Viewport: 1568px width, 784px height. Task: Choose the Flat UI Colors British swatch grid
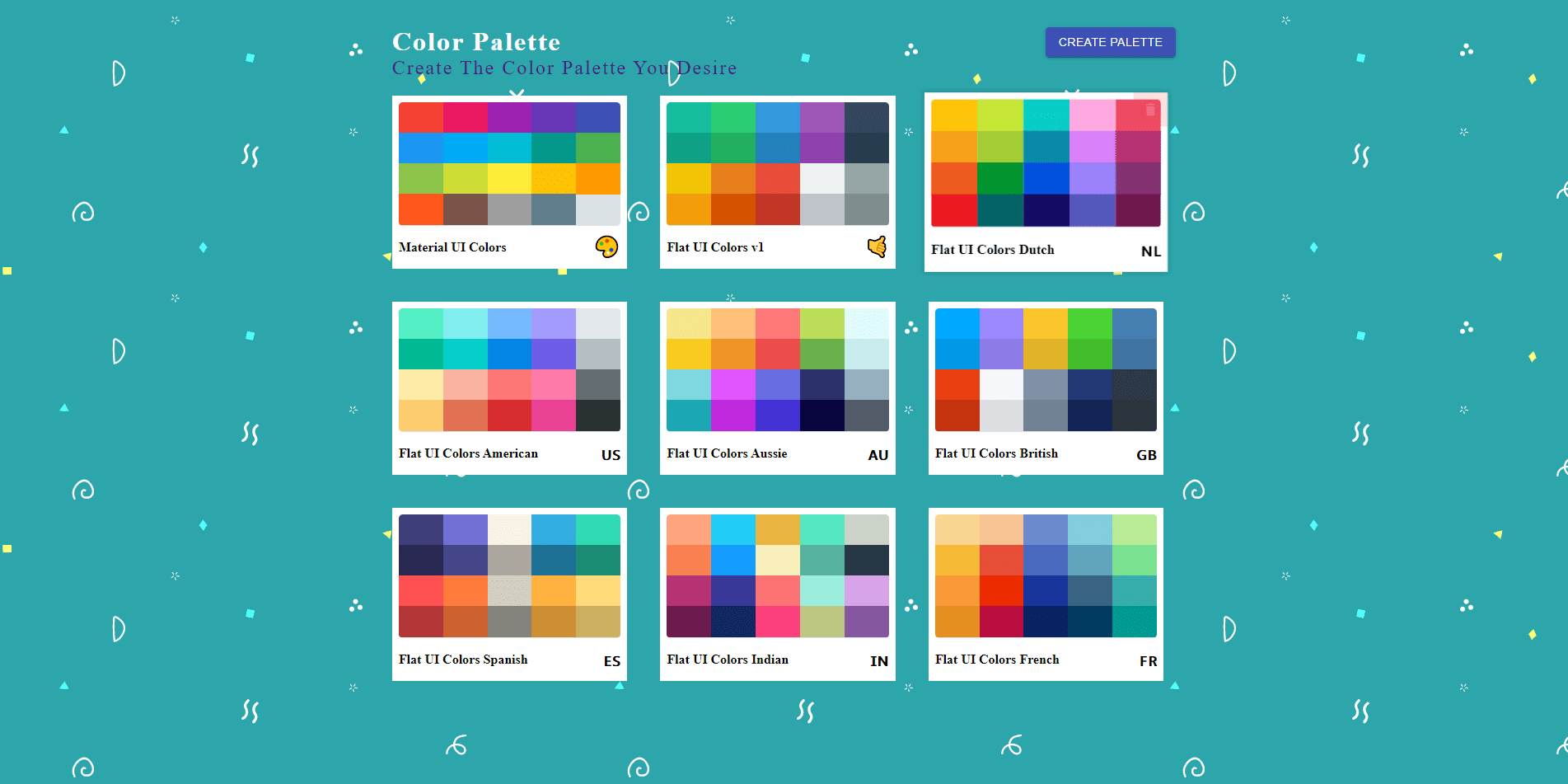click(1046, 370)
